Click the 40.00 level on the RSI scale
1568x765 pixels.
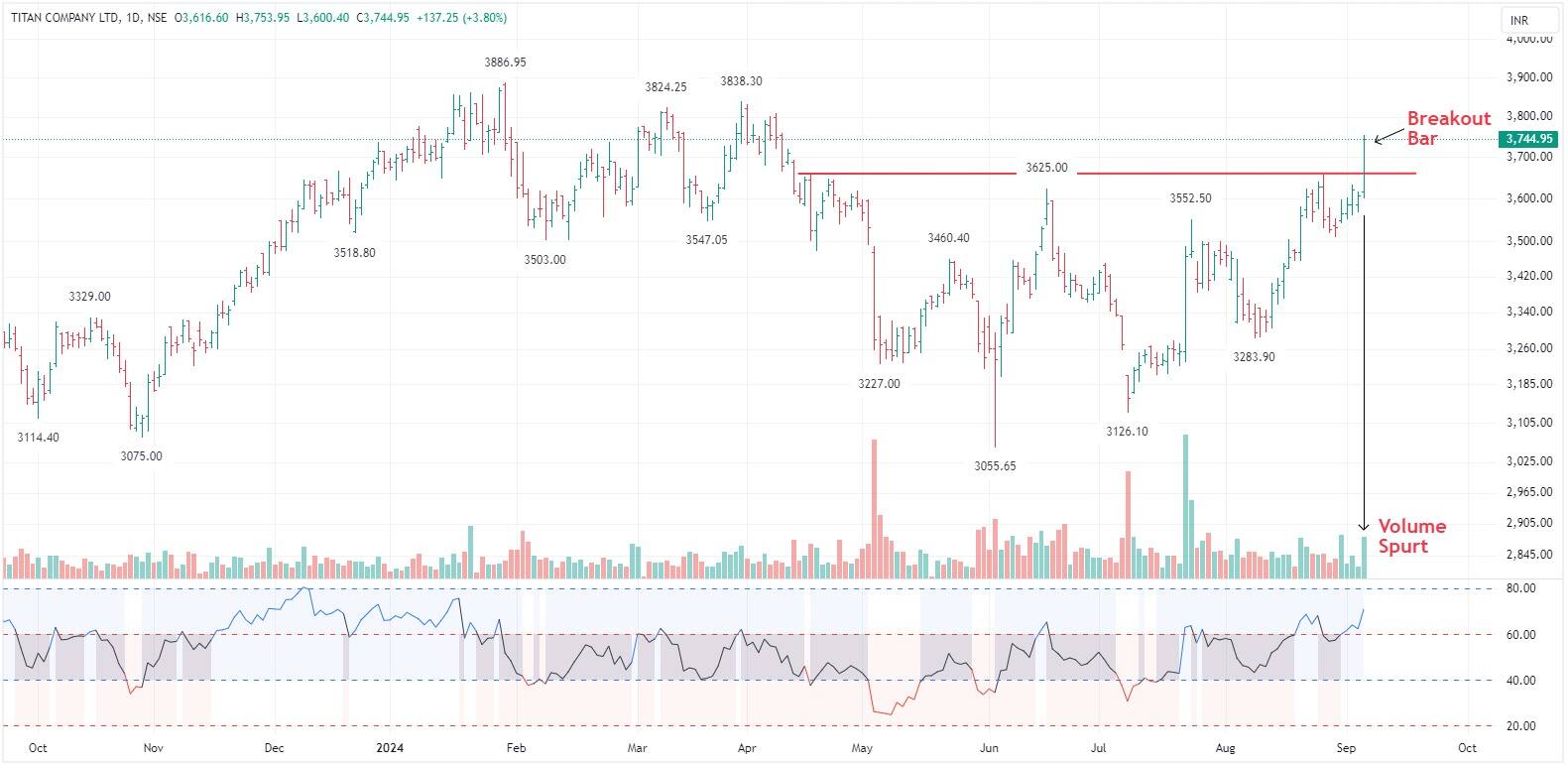[1521, 681]
